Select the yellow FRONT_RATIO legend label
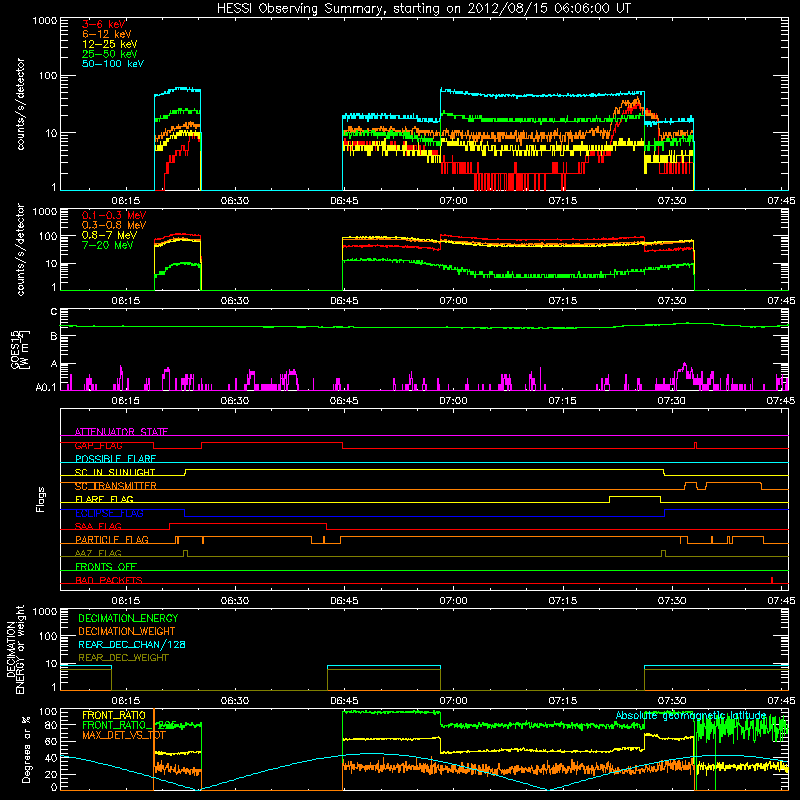The height and width of the screenshot is (800, 800). coord(114,715)
